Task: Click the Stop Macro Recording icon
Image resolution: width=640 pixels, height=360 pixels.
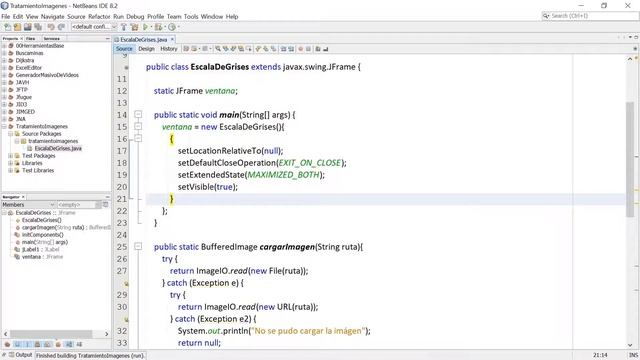Action: (x=308, y=49)
